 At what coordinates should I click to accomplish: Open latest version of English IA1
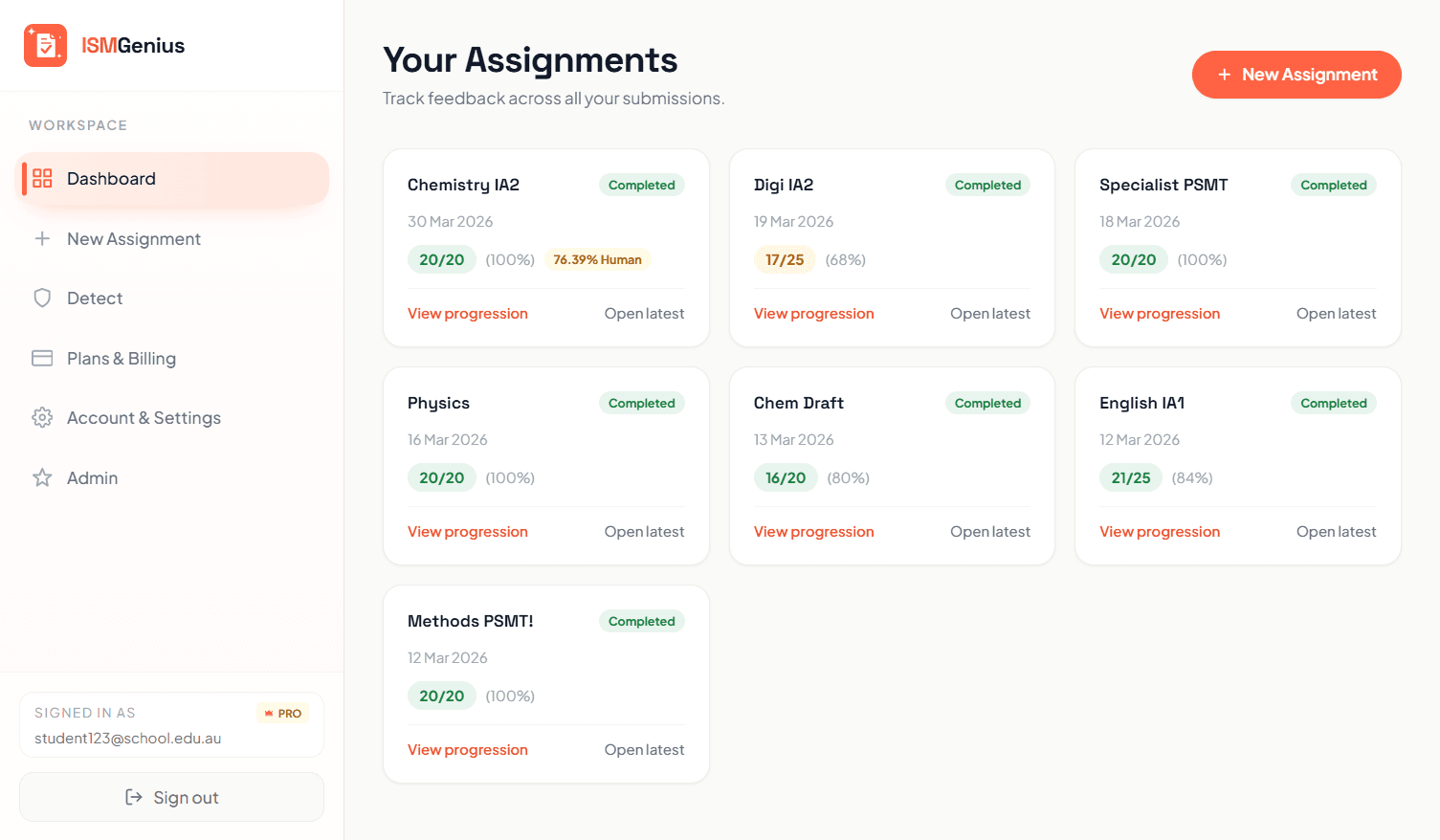pyautogui.click(x=1336, y=531)
